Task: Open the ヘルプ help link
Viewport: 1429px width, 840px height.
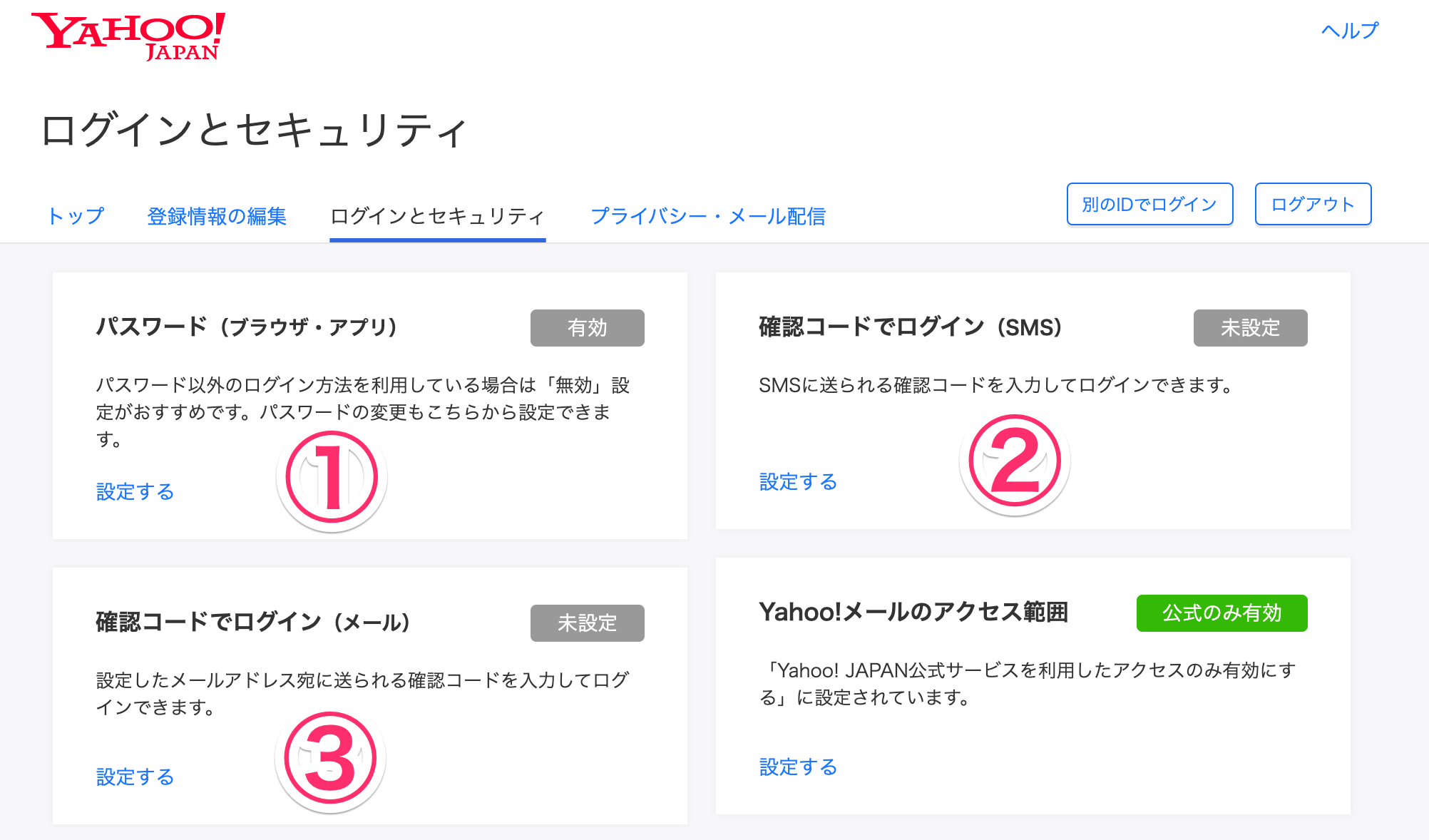Action: tap(1348, 31)
